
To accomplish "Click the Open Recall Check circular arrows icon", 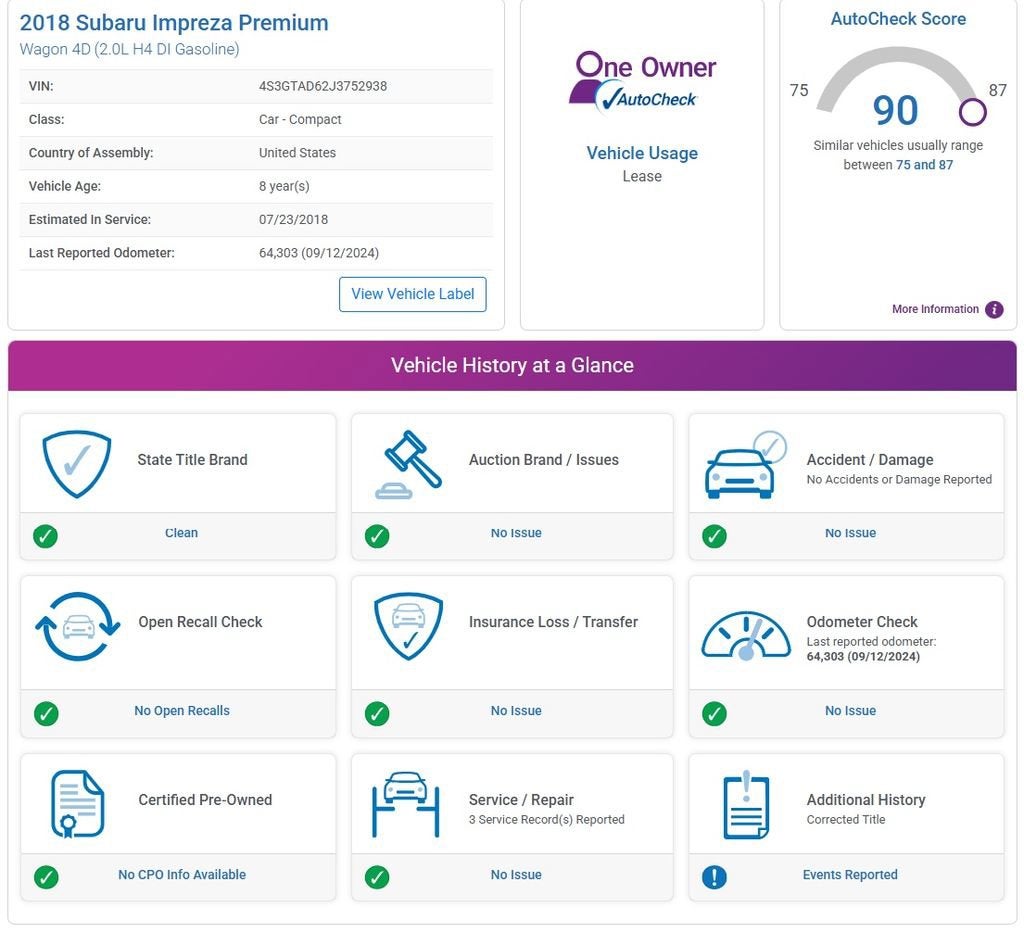I will point(78,627).
